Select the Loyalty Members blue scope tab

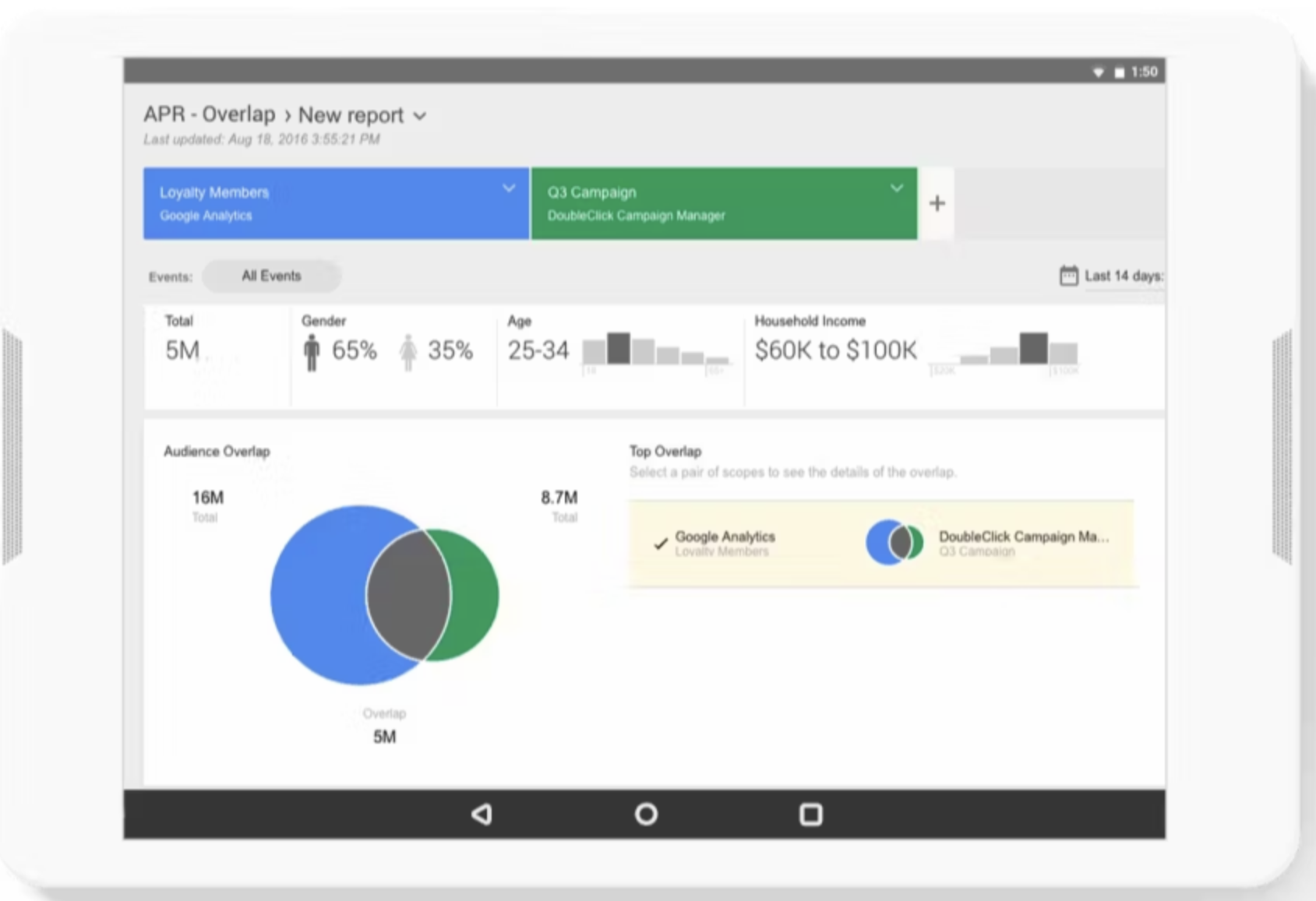[x=337, y=203]
